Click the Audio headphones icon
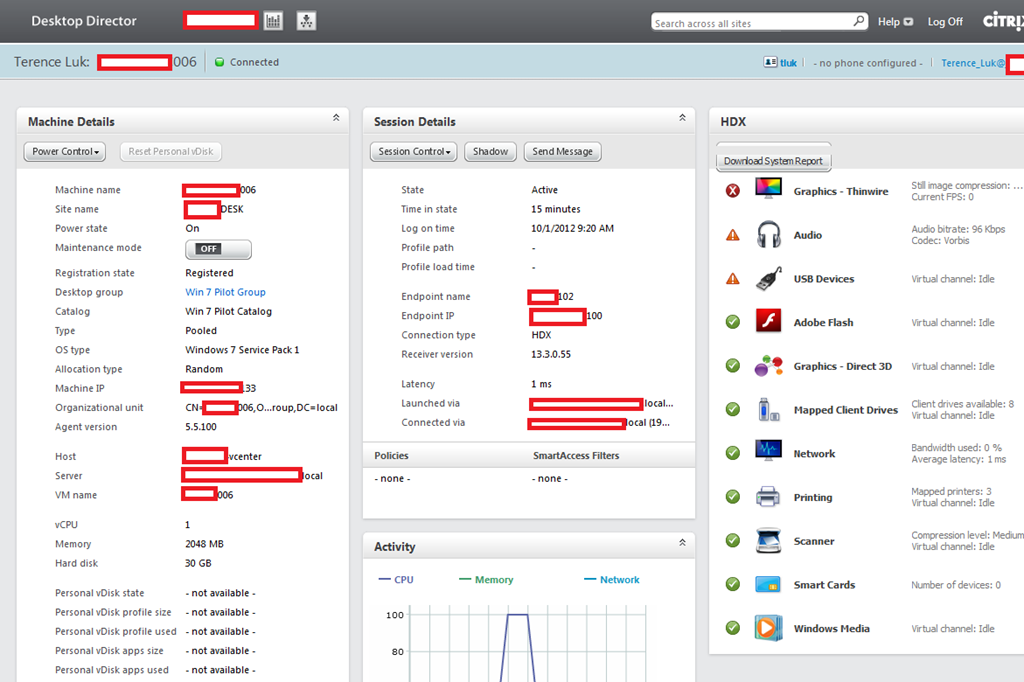 (x=768, y=235)
